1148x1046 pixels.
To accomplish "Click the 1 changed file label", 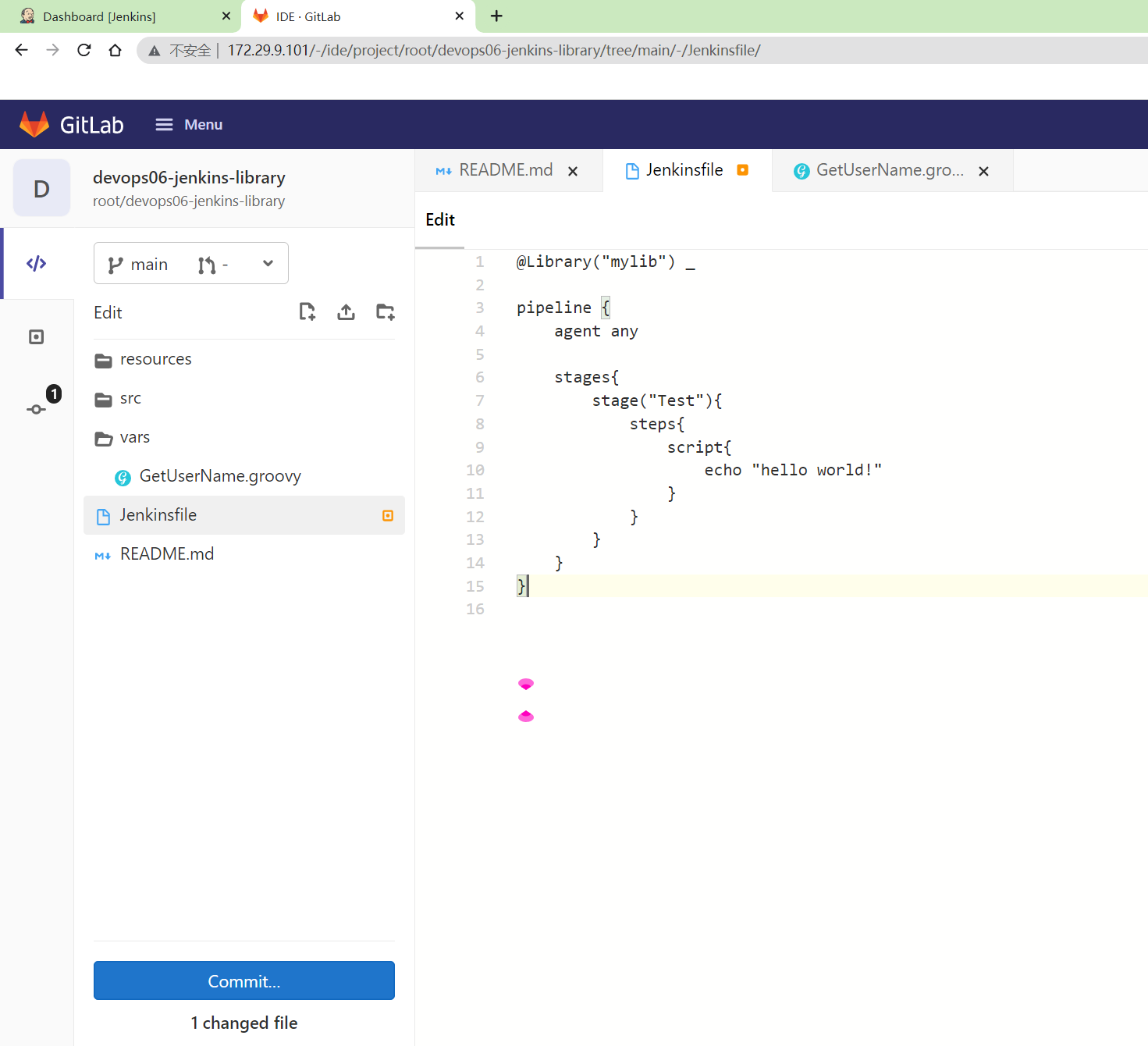I will click(244, 1023).
